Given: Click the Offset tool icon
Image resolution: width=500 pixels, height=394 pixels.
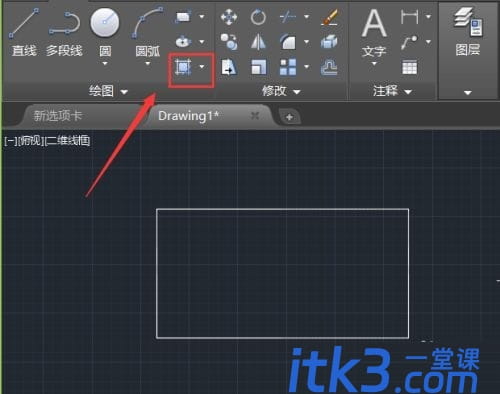Looking at the screenshot, I should (329, 67).
